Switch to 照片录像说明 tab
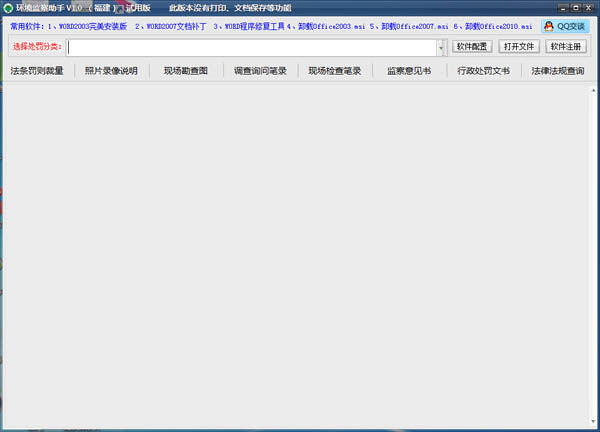 pyautogui.click(x=111, y=71)
